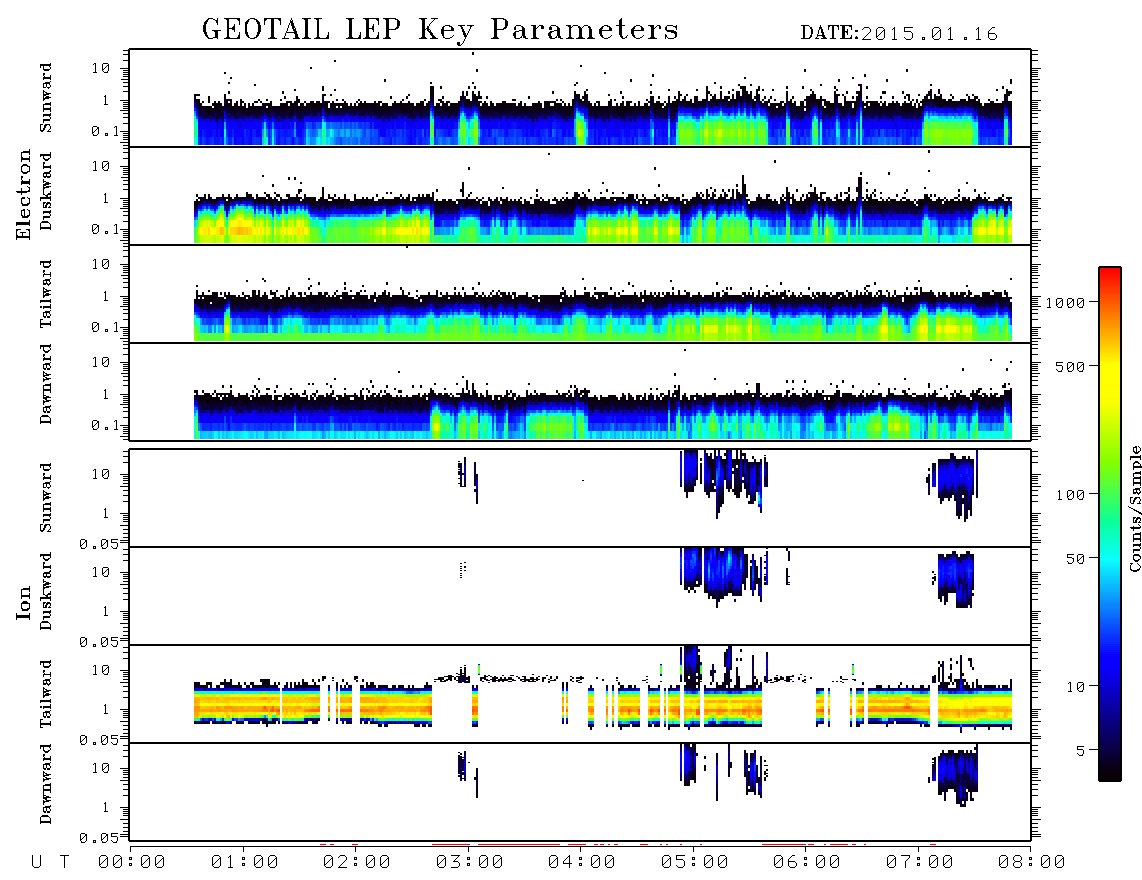Click the 100 colorbar tick value
1142x880 pixels.
(1070, 495)
